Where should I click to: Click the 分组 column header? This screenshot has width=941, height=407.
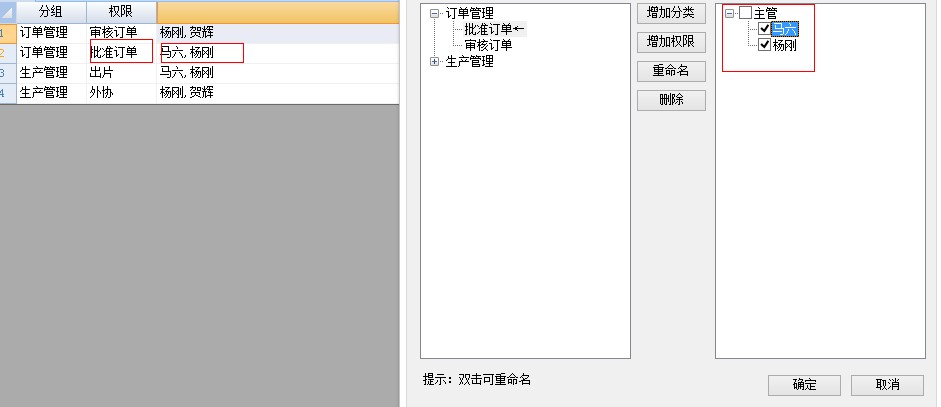click(x=52, y=12)
